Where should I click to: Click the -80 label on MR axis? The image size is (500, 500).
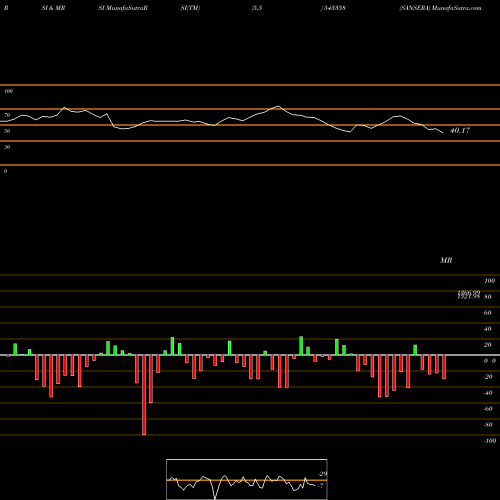pyautogui.click(x=488, y=425)
